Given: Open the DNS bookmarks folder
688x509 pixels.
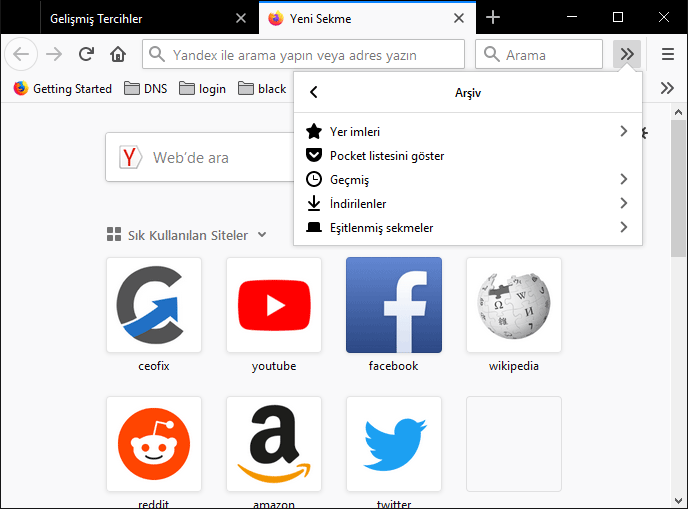Looking at the screenshot, I should point(145,88).
